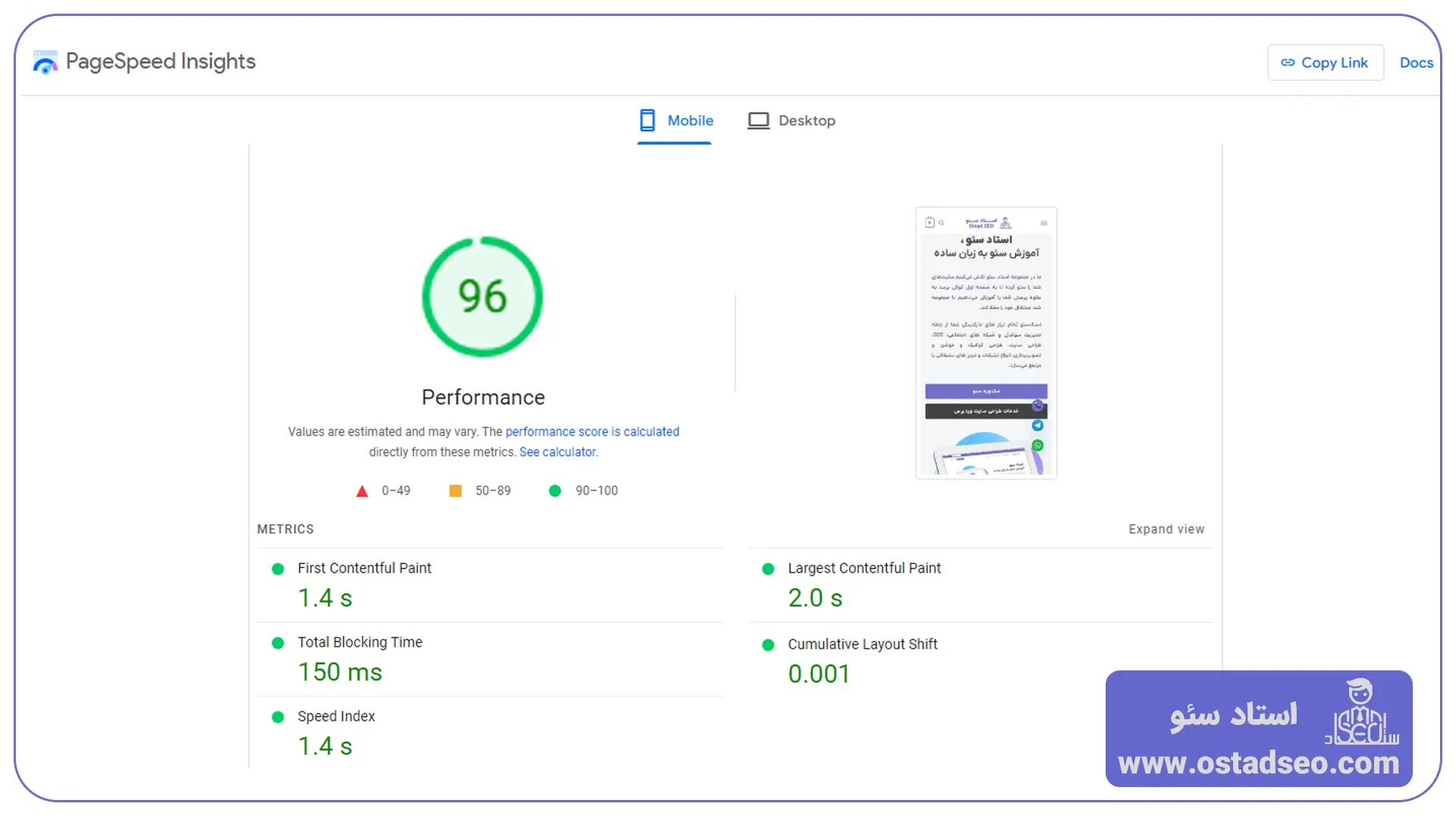Switch to the Desktop tab
Screen dimensions: 1456x819
point(792,121)
